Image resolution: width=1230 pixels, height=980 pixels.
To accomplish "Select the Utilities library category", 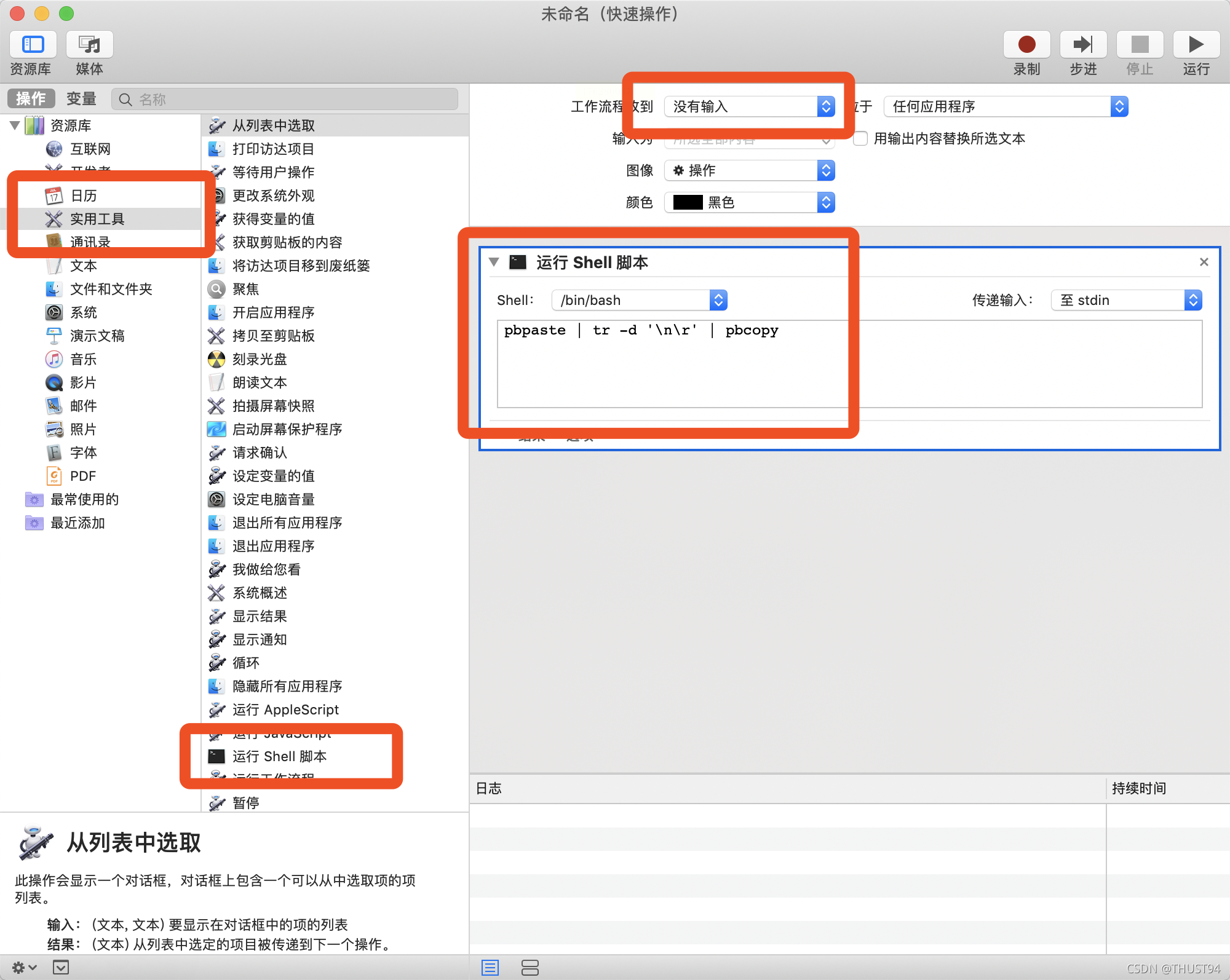I will click(x=97, y=219).
